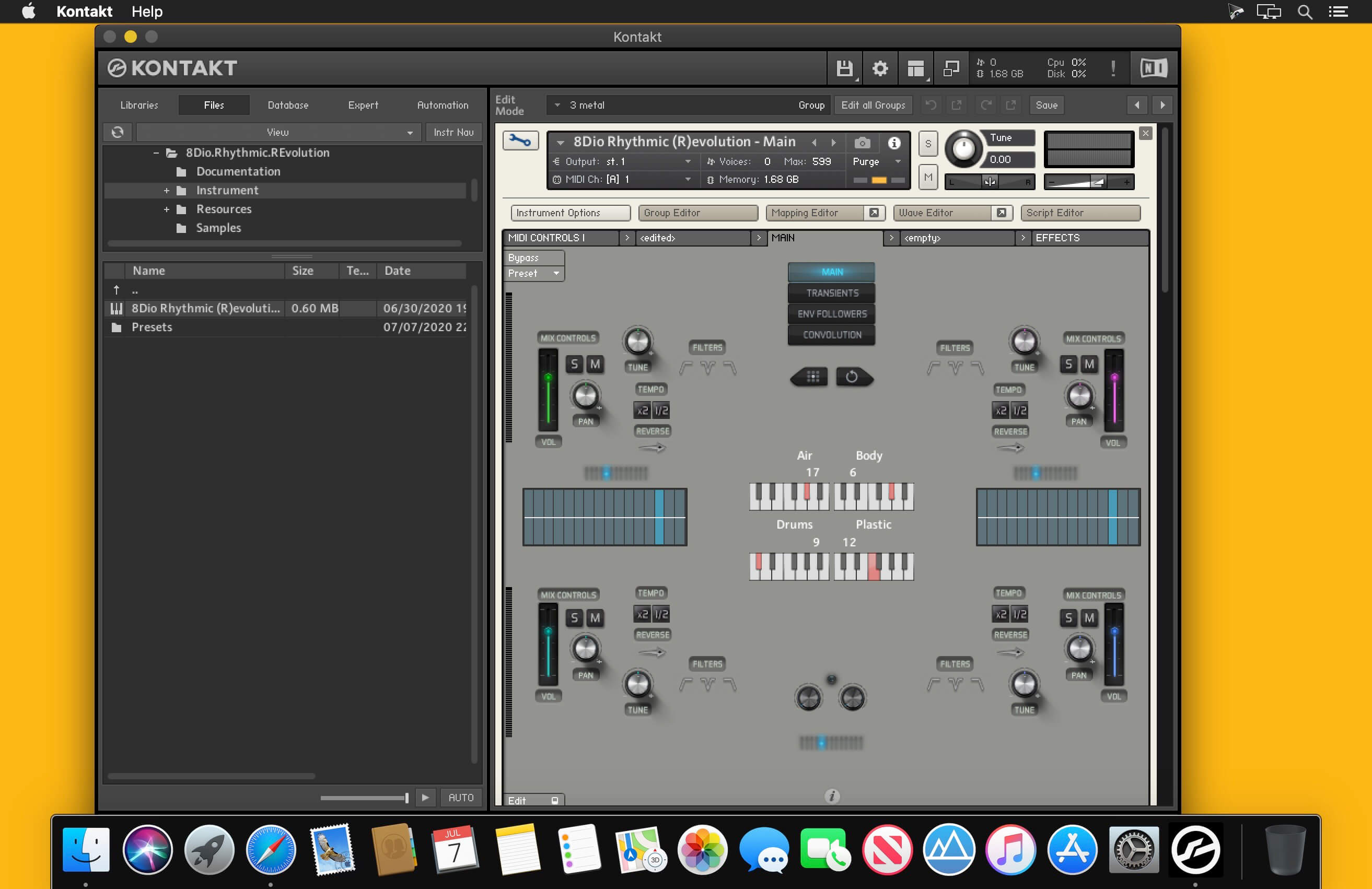Click the Save button in edit bar

pyautogui.click(x=1047, y=105)
